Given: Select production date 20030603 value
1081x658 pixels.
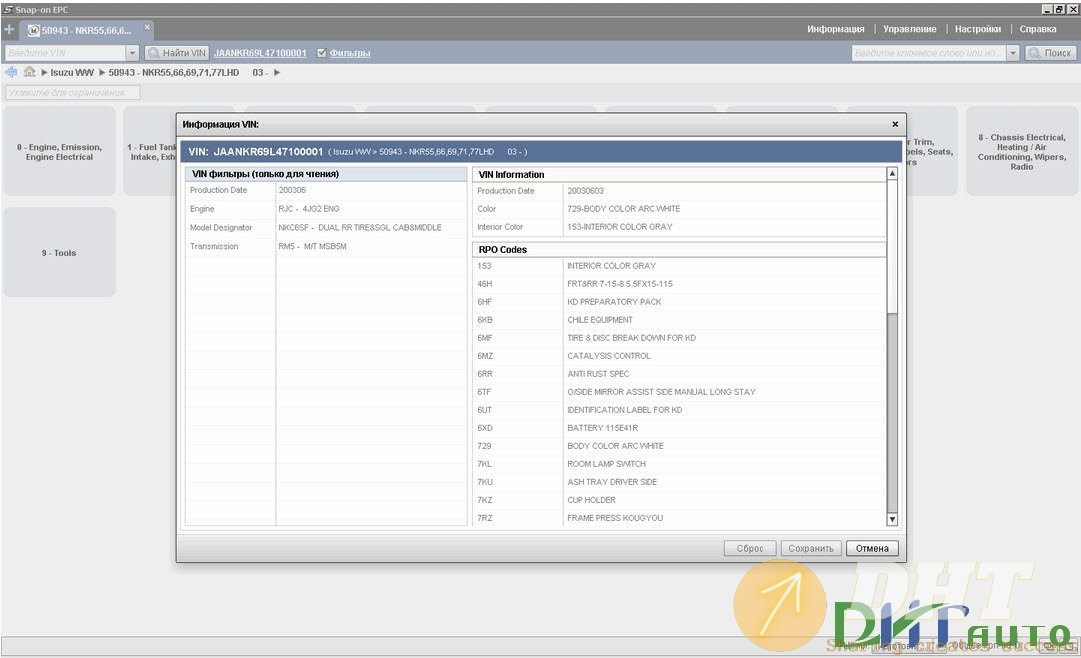Looking at the screenshot, I should (585, 191).
